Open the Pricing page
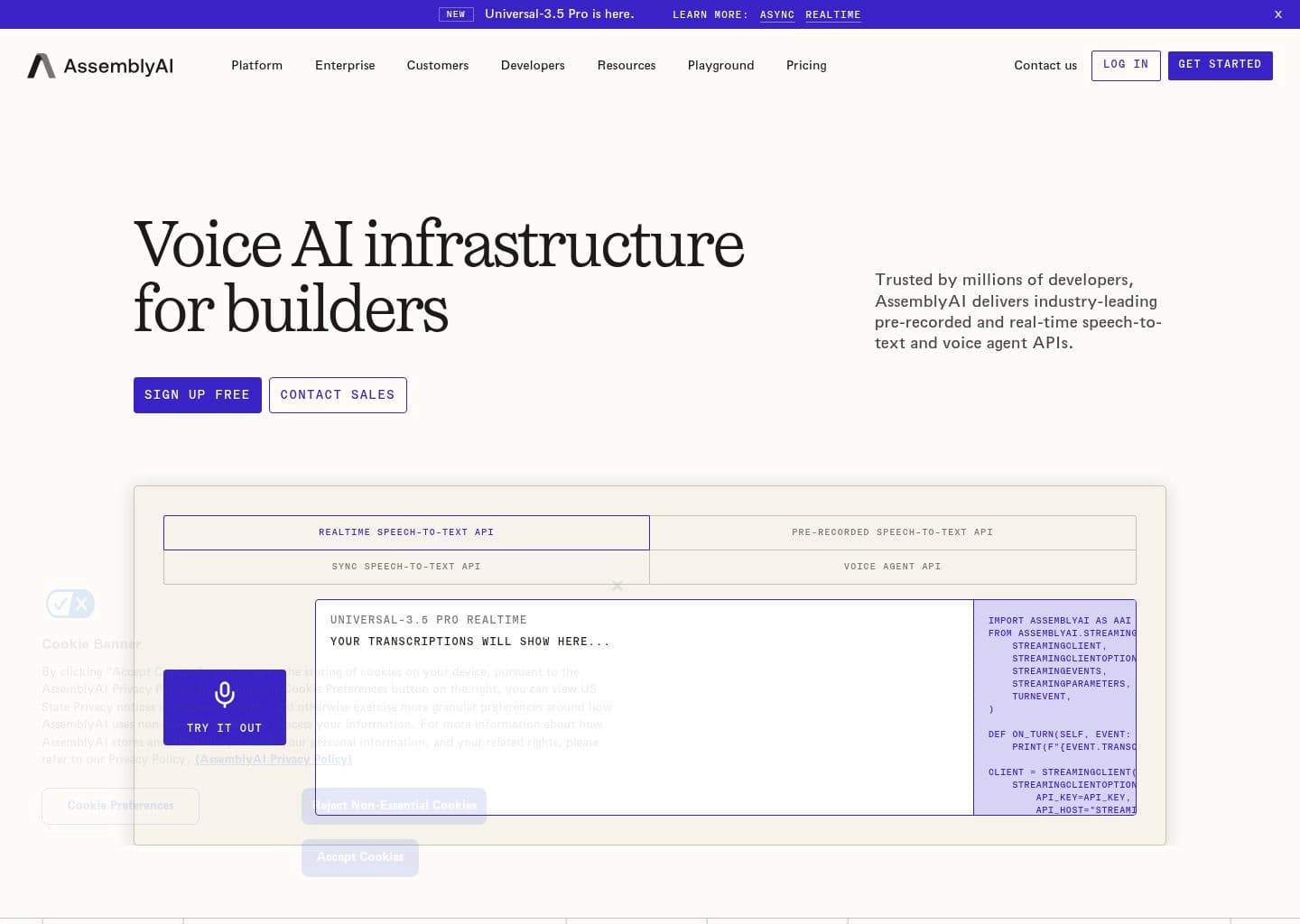Image resolution: width=1300 pixels, height=924 pixels. pos(806,65)
